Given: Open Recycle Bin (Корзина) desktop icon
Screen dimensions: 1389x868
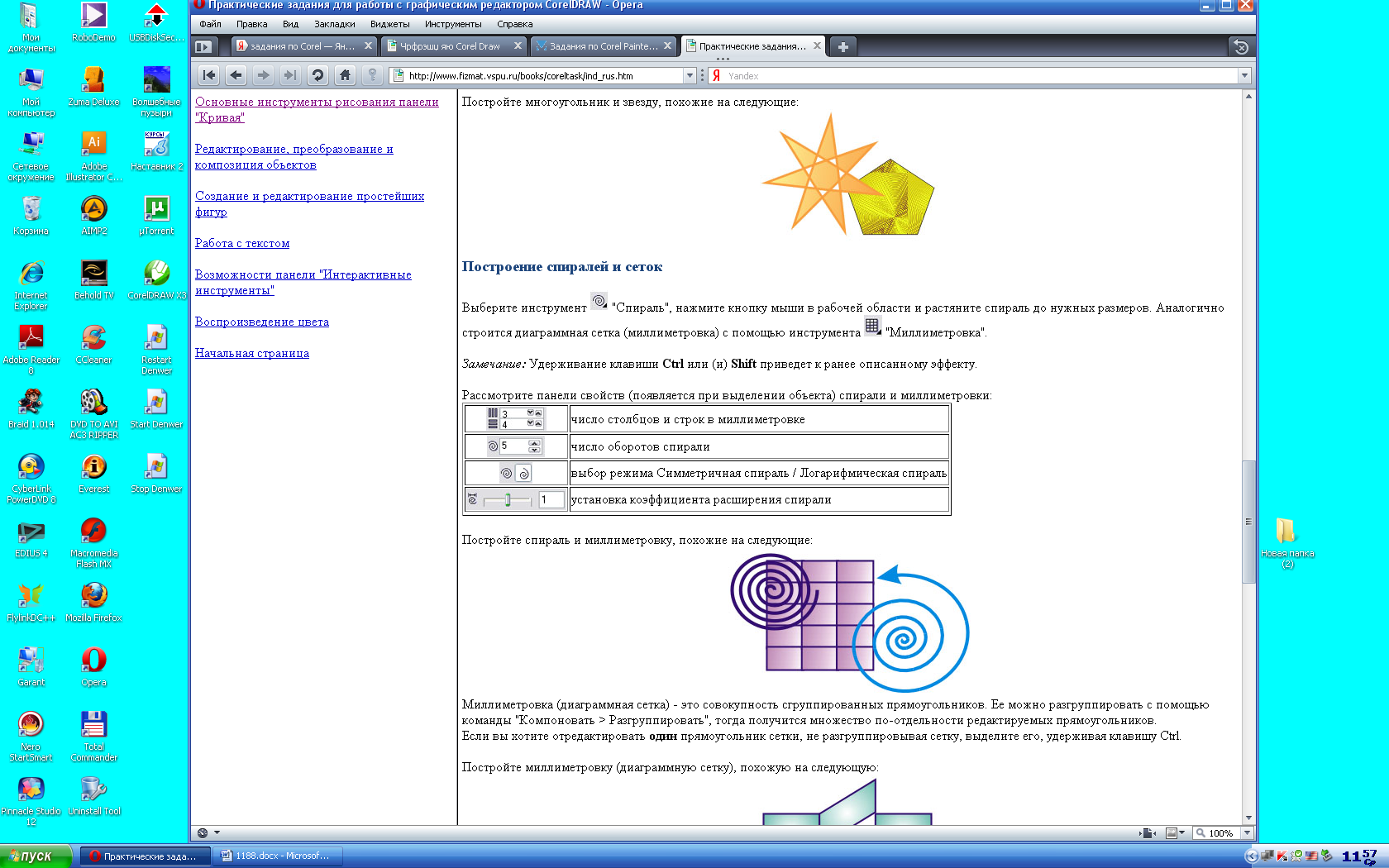Looking at the screenshot, I should click(x=31, y=216).
